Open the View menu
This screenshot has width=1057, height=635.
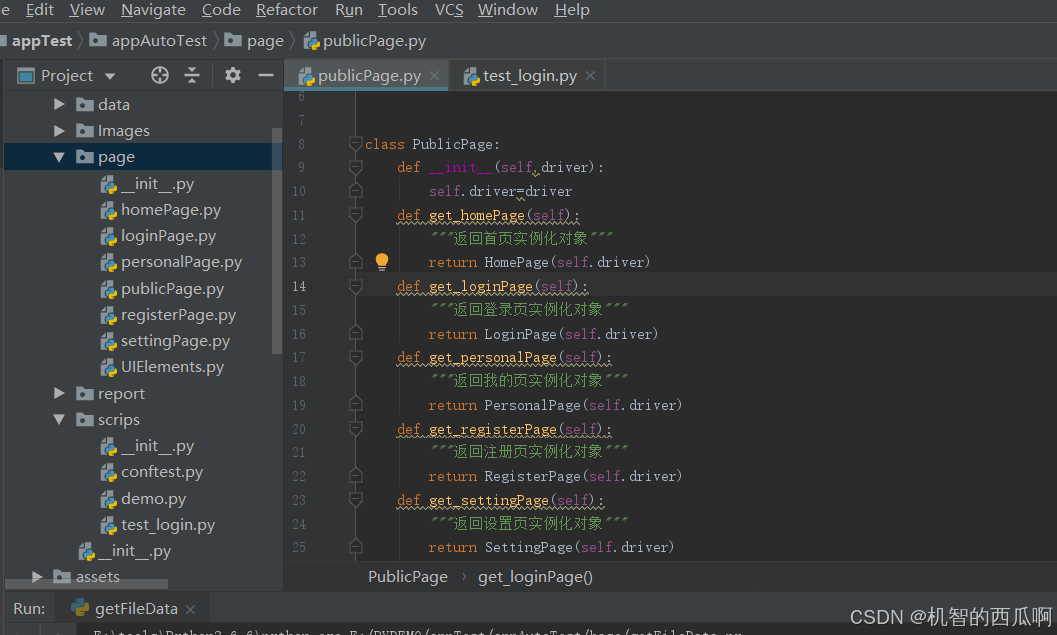click(87, 10)
